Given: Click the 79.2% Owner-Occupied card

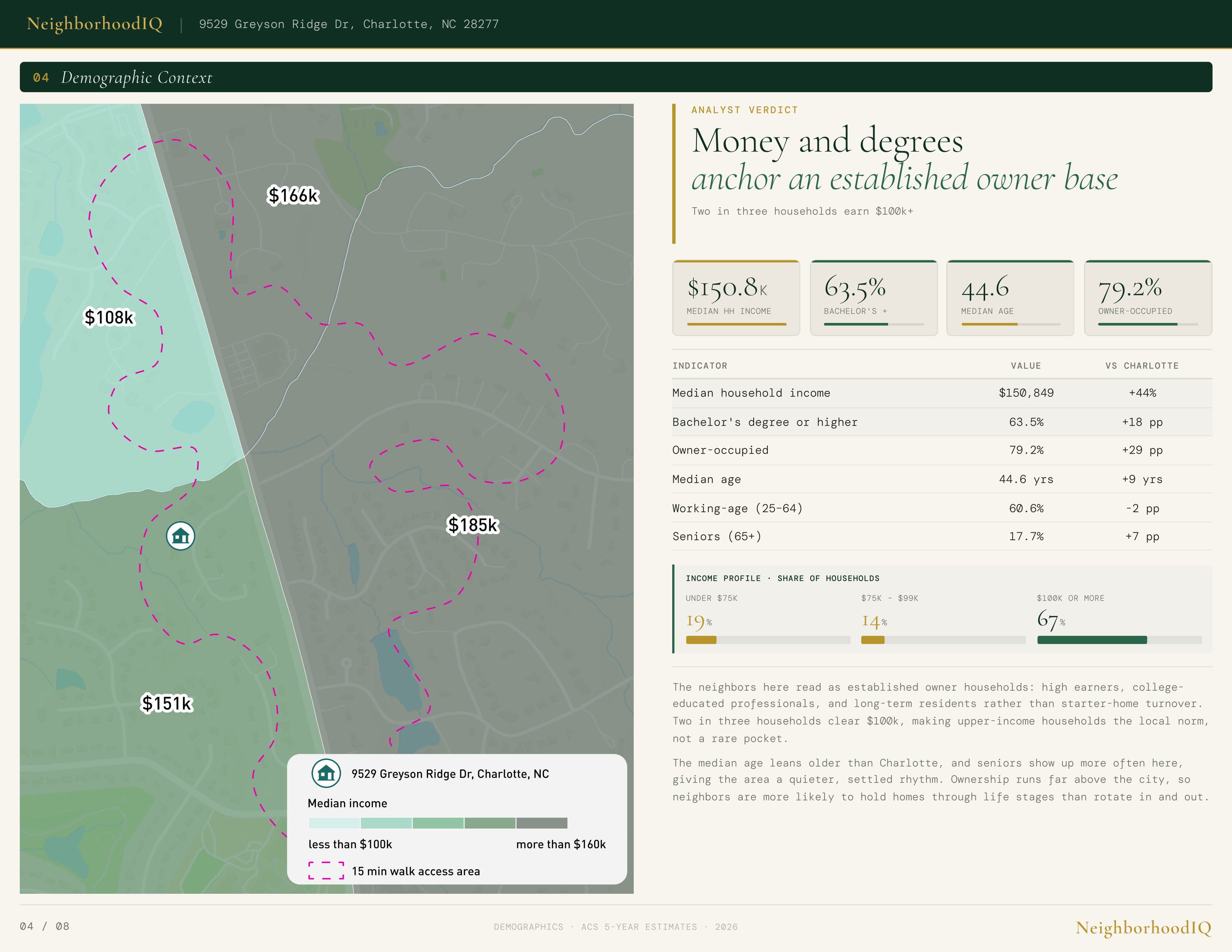Looking at the screenshot, I should [x=1148, y=298].
